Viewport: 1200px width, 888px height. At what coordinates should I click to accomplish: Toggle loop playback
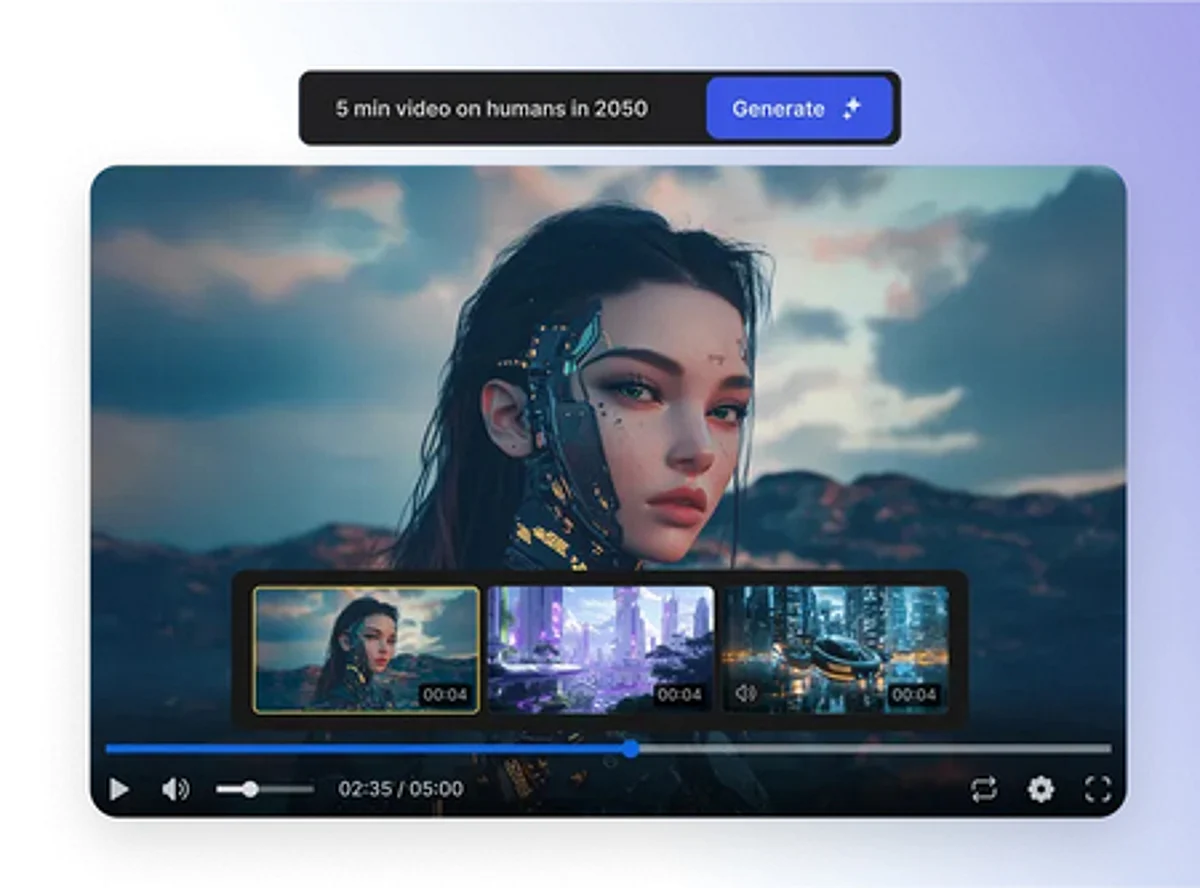click(984, 789)
